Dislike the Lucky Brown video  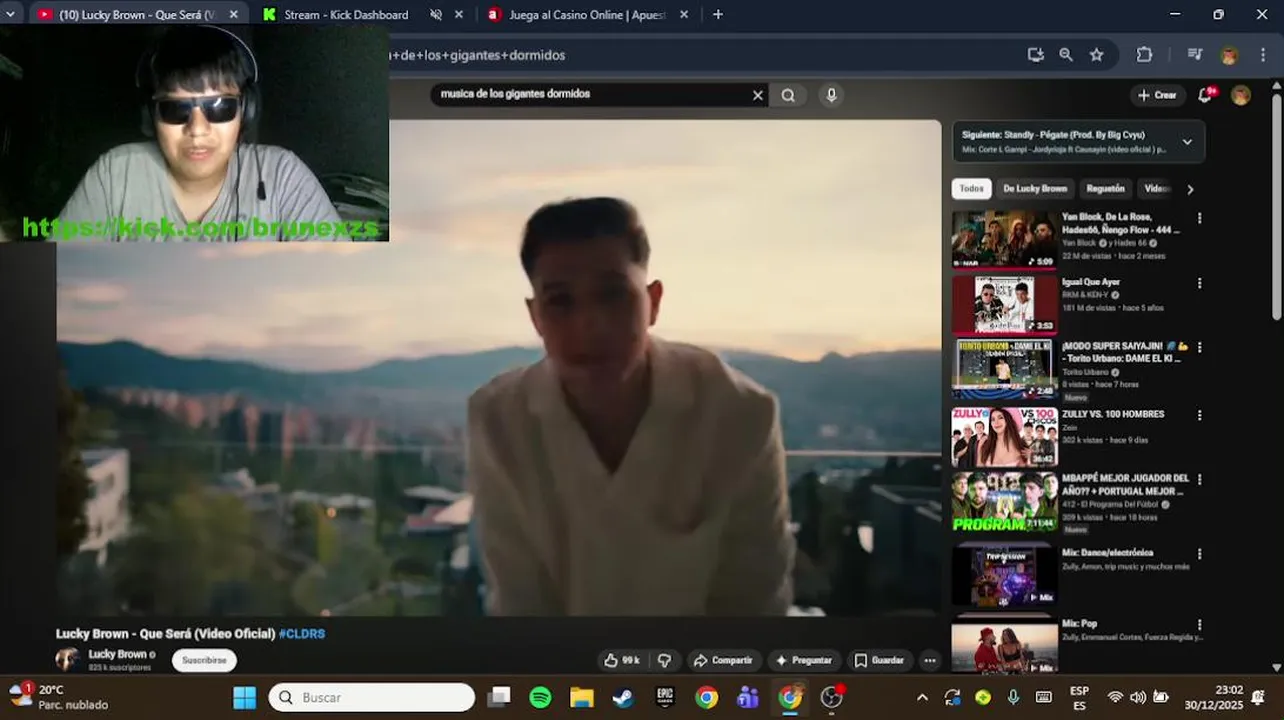664,660
